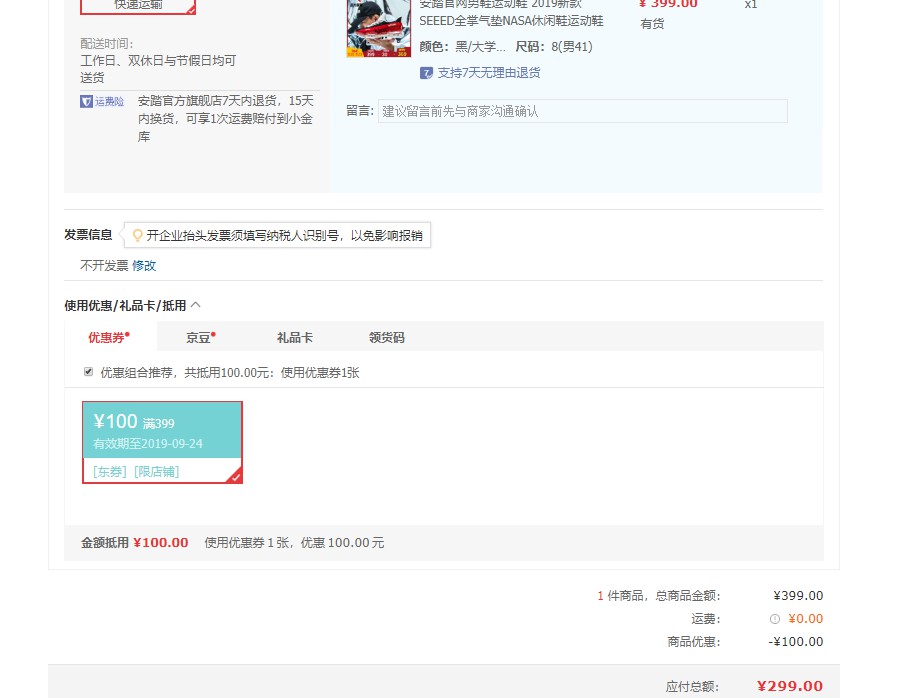Click the 运费险 label text
This screenshot has height=698, width=915.
point(109,102)
